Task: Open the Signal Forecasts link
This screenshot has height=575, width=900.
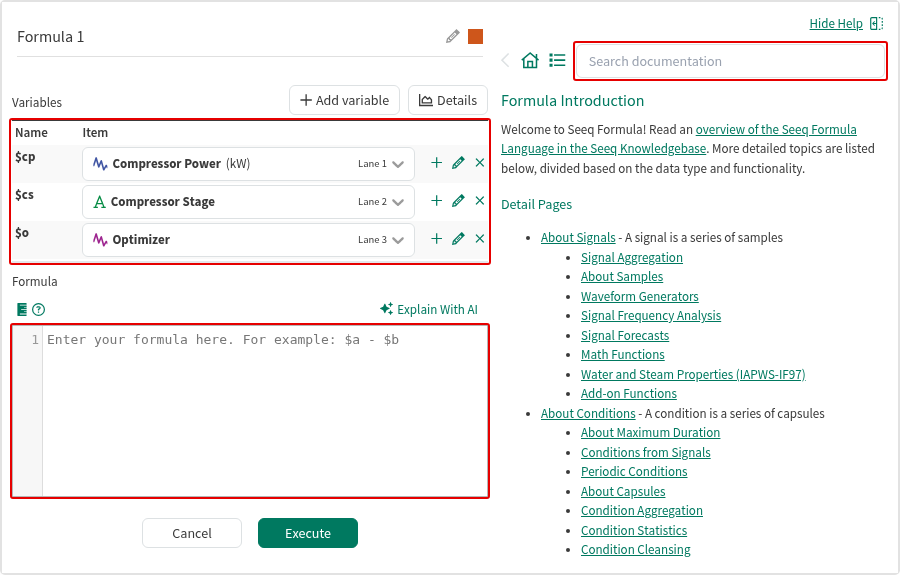Action: (x=624, y=336)
